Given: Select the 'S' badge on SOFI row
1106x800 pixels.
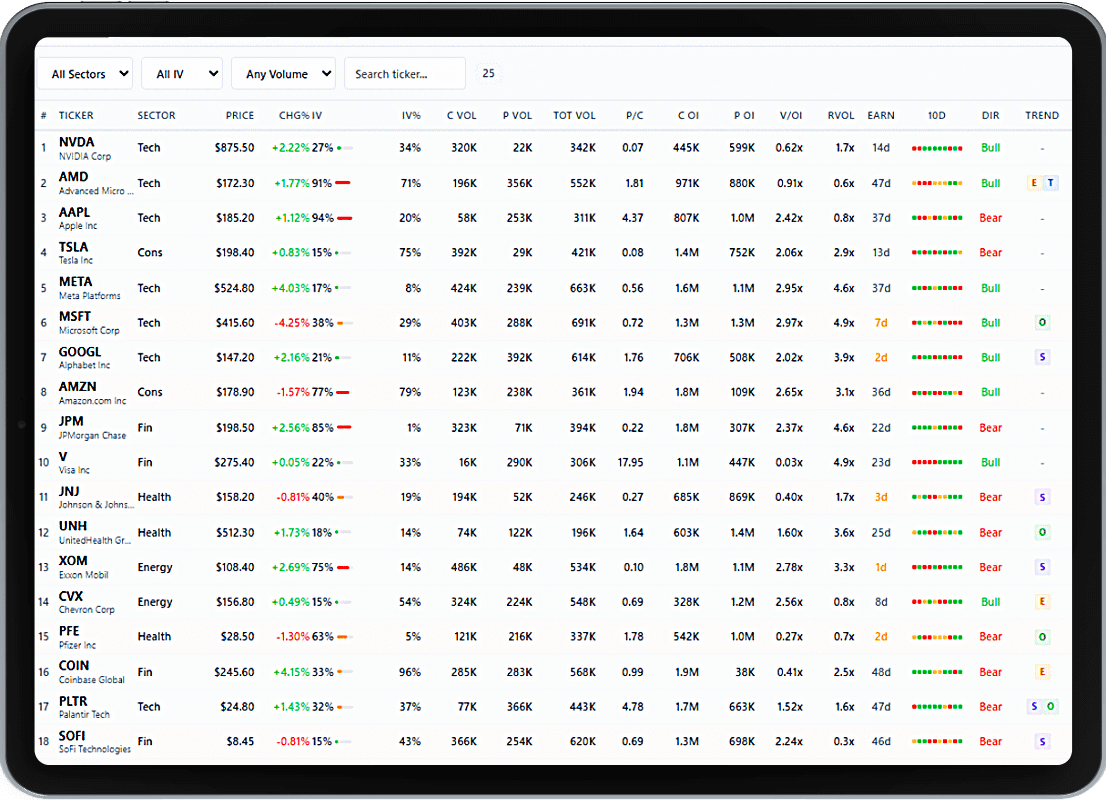Looking at the screenshot, I should point(1043,741).
